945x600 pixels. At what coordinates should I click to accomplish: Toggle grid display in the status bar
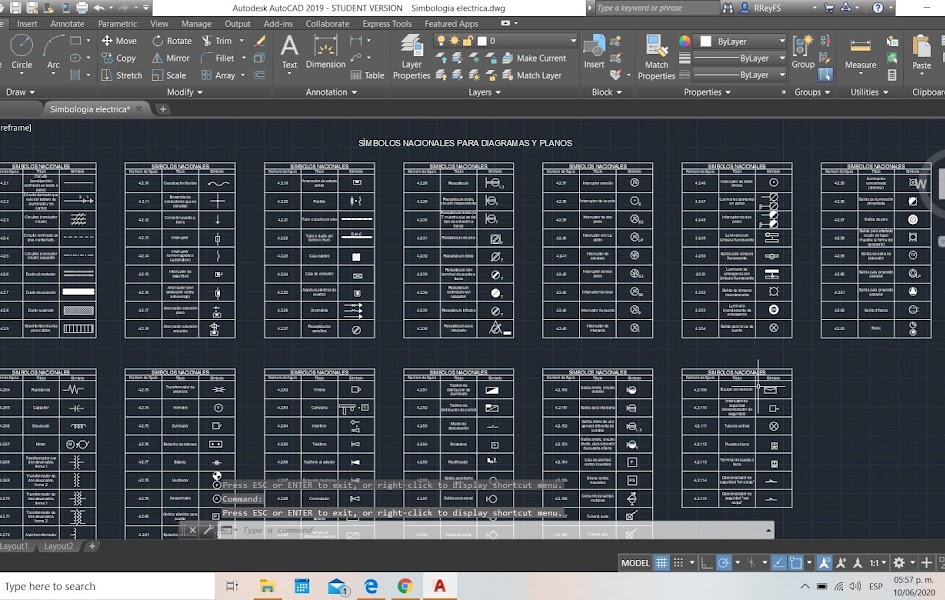[661, 563]
